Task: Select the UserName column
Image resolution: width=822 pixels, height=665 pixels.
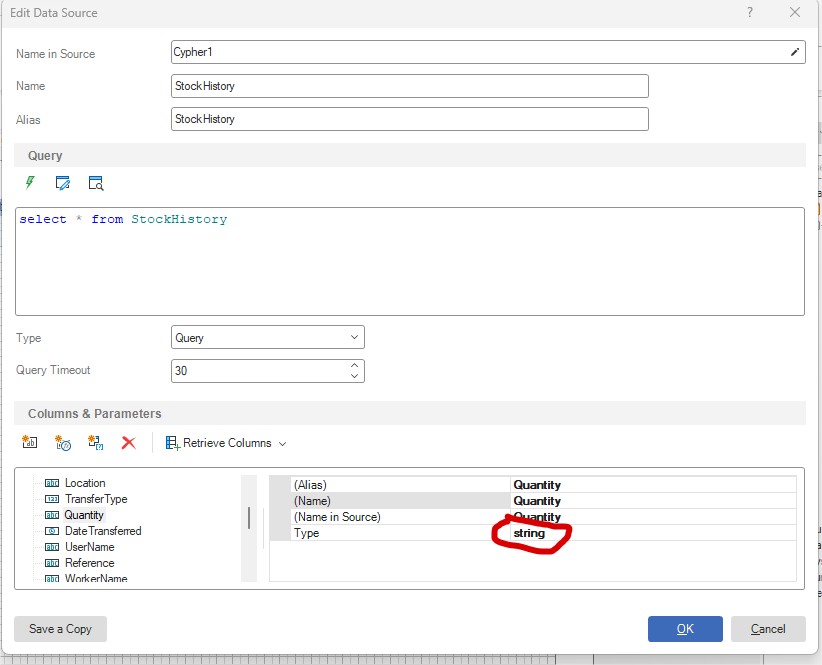Action: [89, 547]
